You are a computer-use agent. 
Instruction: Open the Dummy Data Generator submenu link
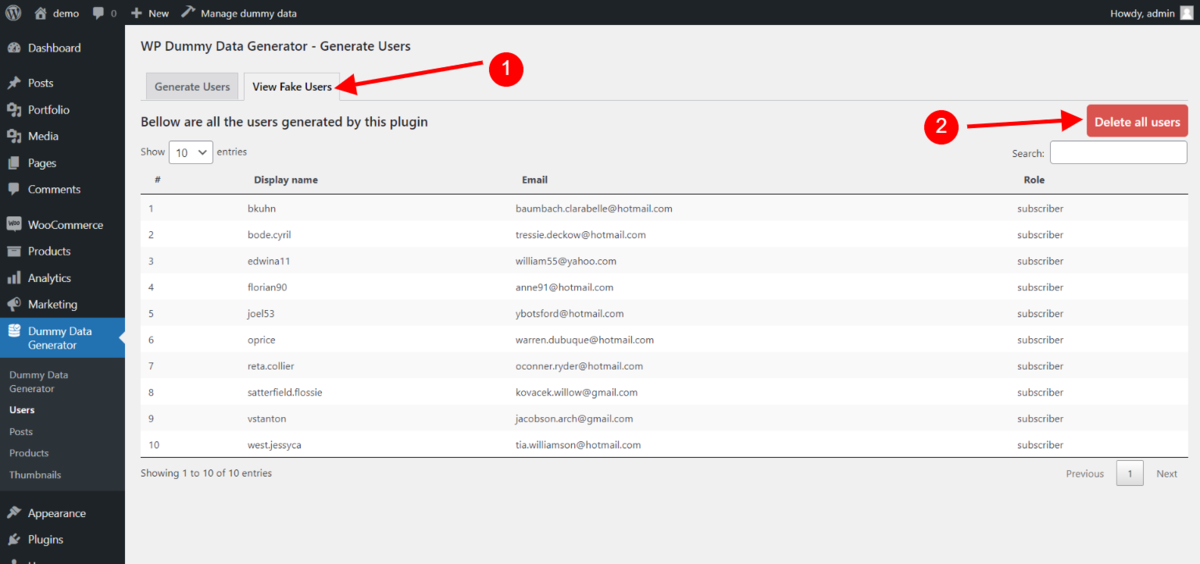pyautogui.click(x=39, y=381)
